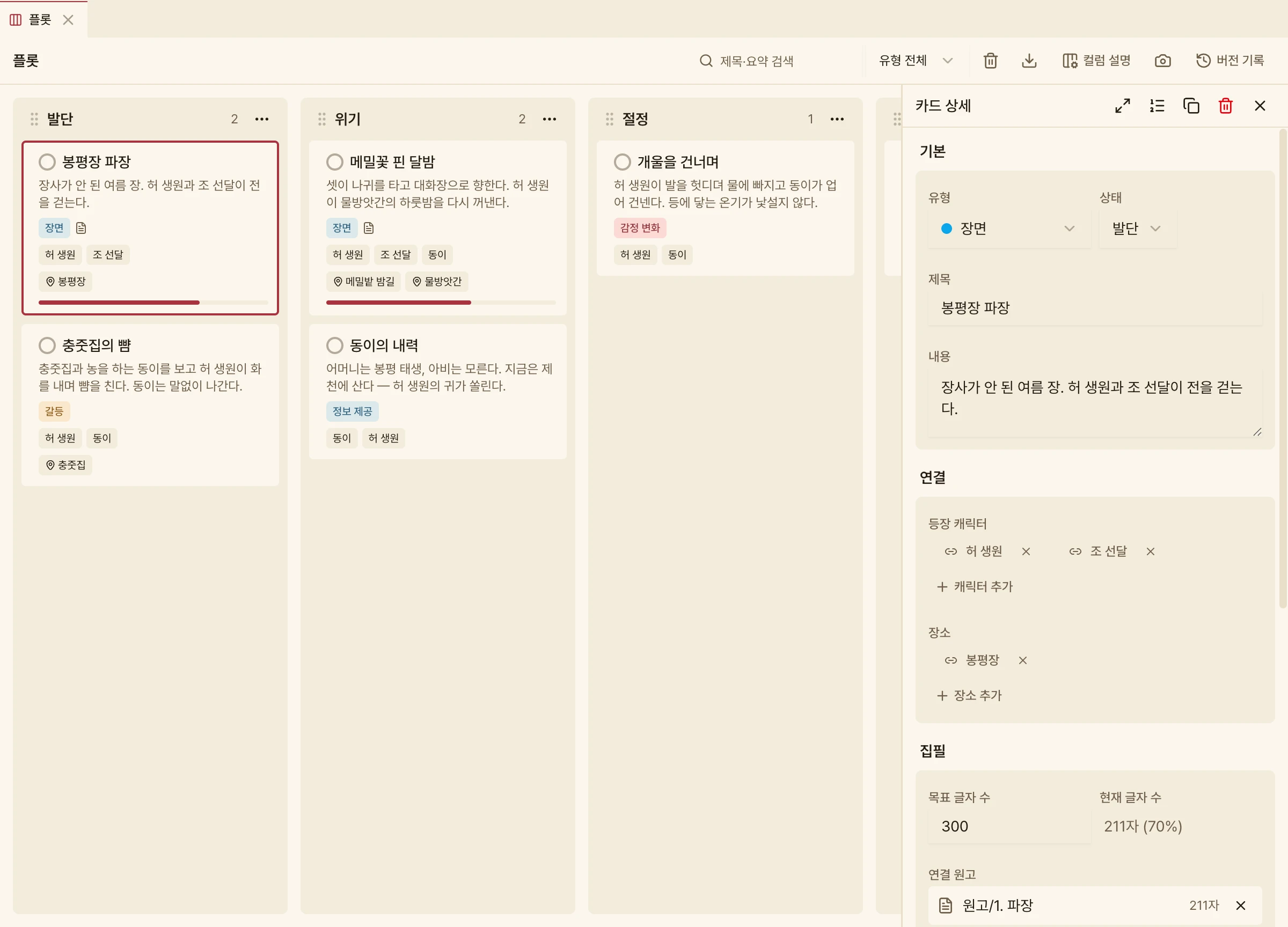Click the 제목 field containing 봉평장 파장
Viewport: 1288px width, 927px height.
[1095, 308]
